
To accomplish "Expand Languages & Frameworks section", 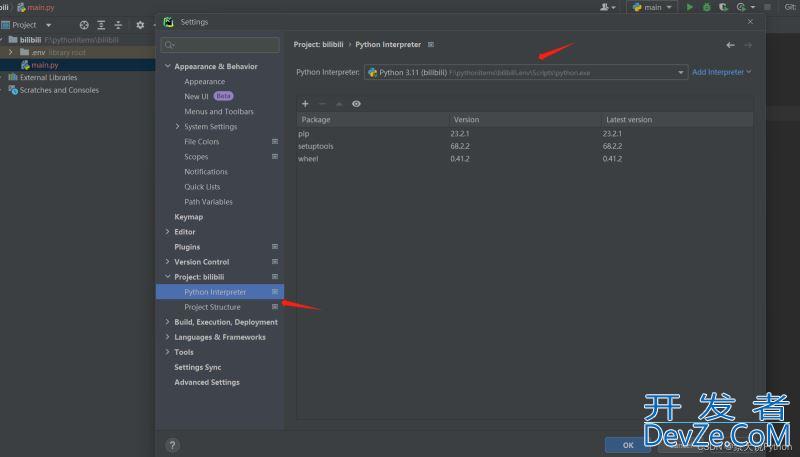I will coord(167,337).
